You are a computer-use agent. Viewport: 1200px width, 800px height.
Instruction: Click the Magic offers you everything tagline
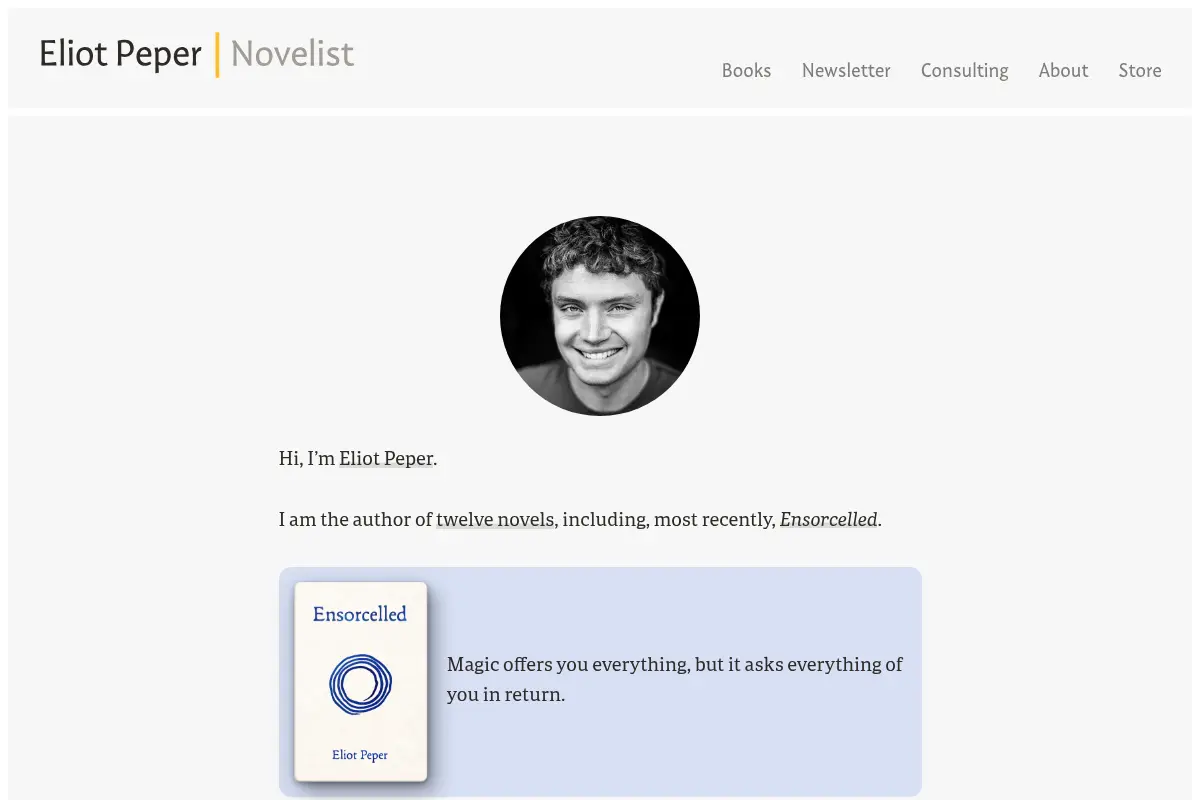click(675, 679)
